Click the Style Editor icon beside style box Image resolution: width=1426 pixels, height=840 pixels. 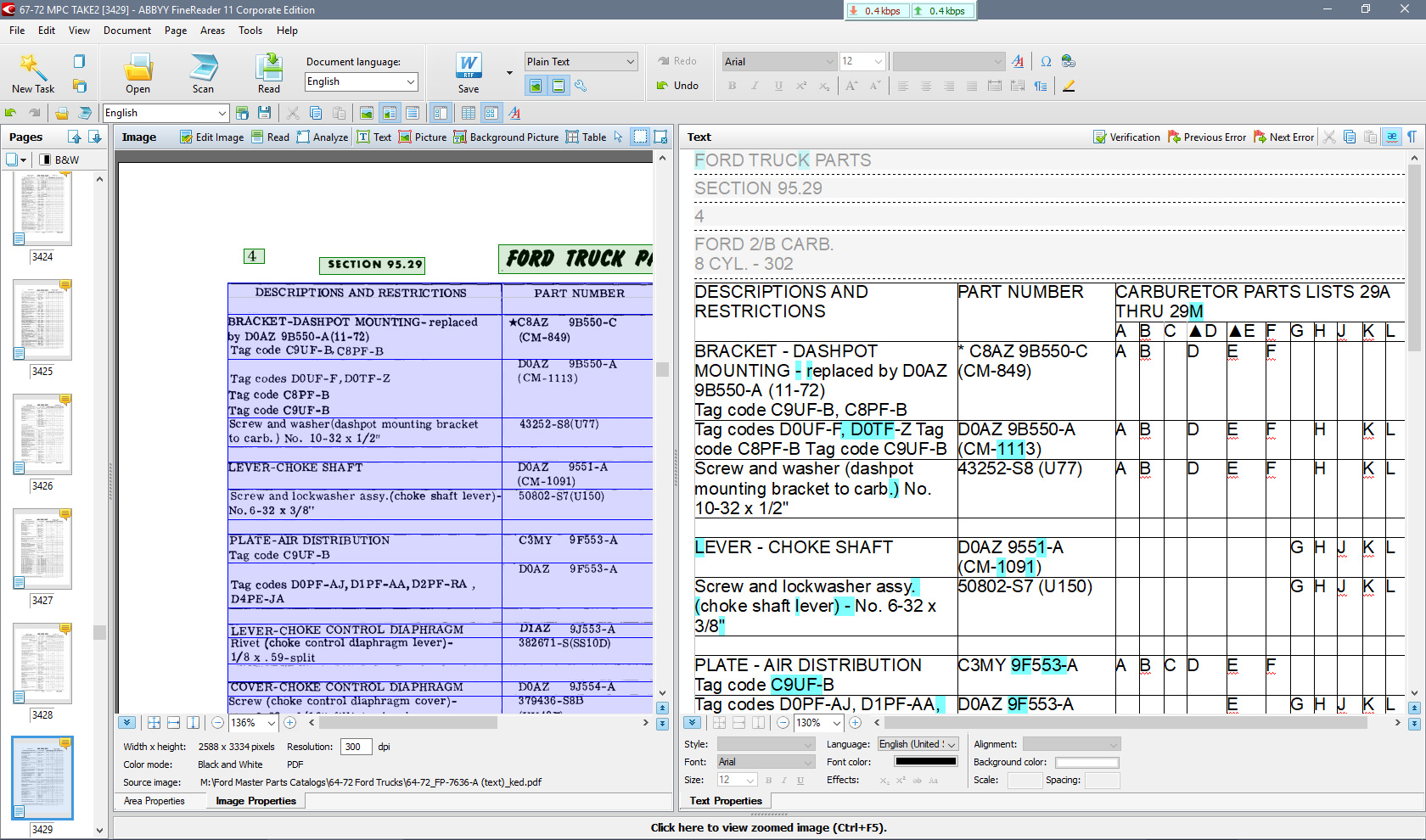1018,61
